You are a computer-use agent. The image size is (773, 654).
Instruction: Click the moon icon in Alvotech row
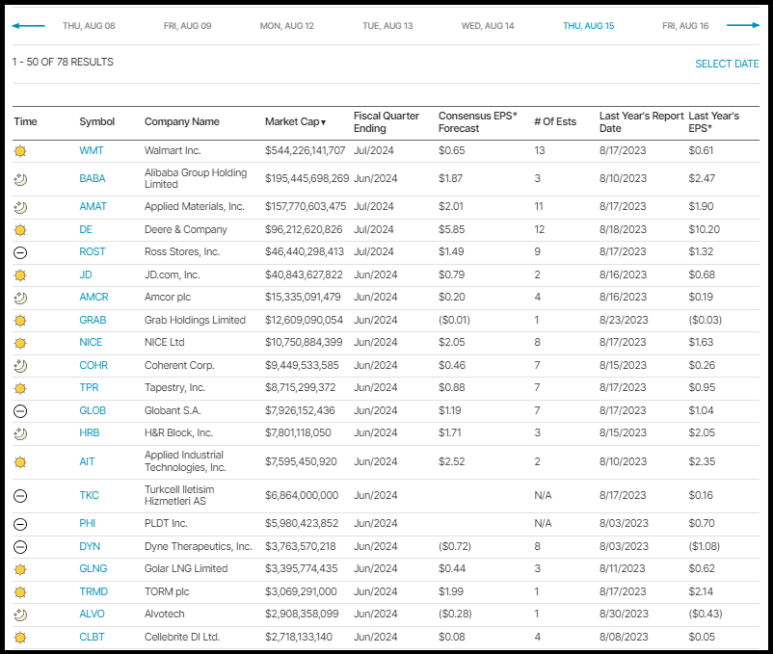click(20, 615)
